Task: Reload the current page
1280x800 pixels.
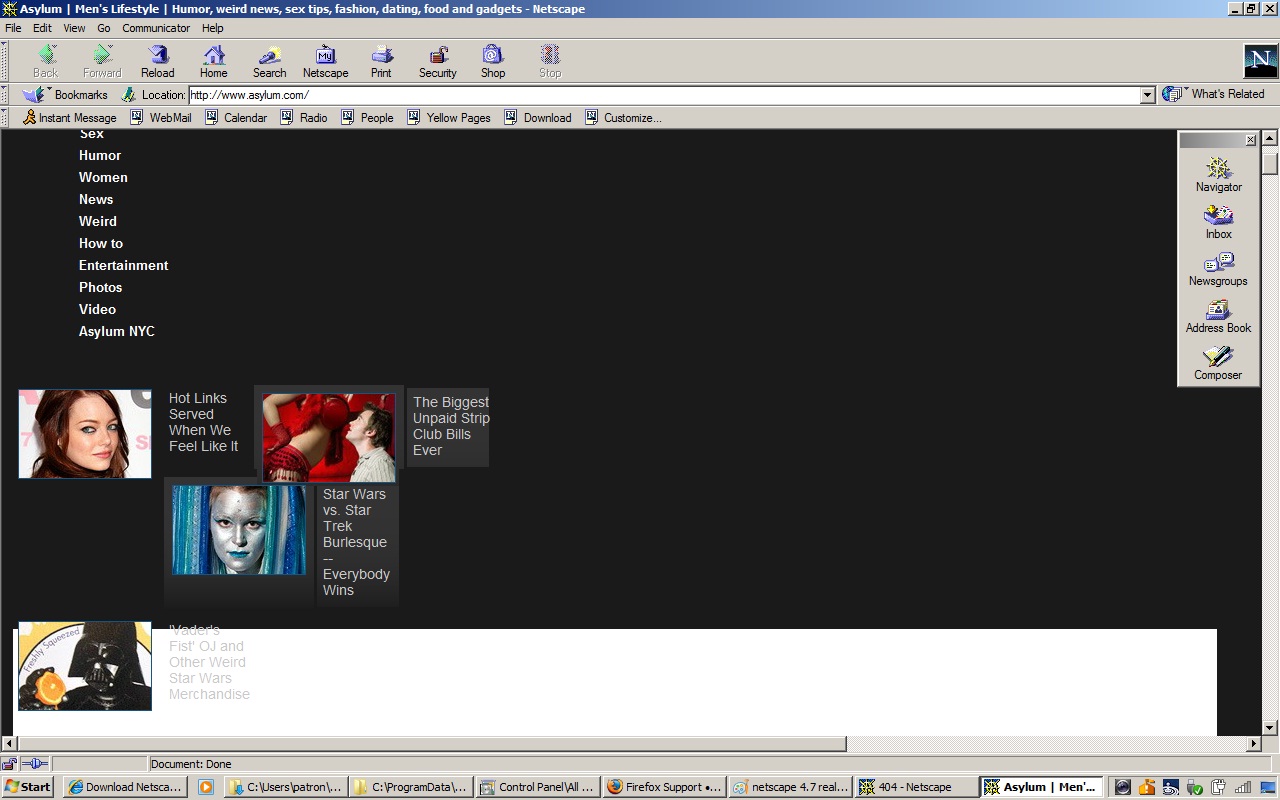Action: click(158, 61)
